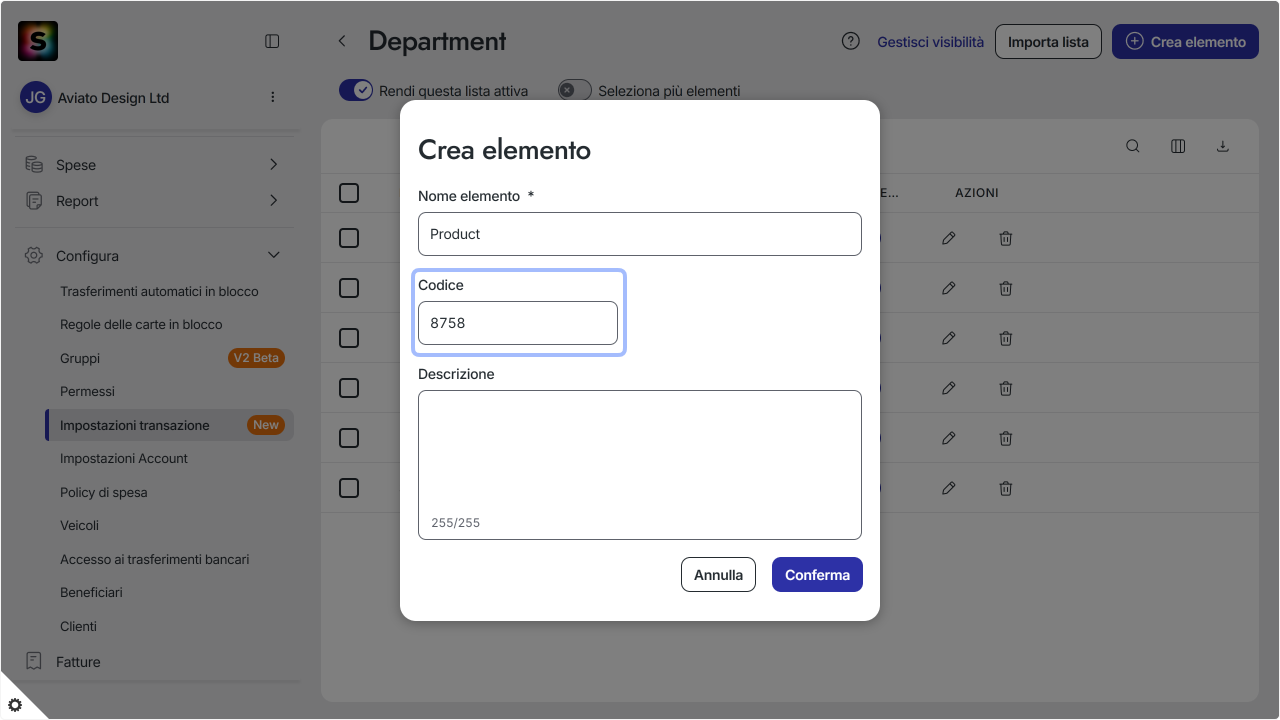
Task: Click the Fatture invoice icon
Action: click(34, 661)
